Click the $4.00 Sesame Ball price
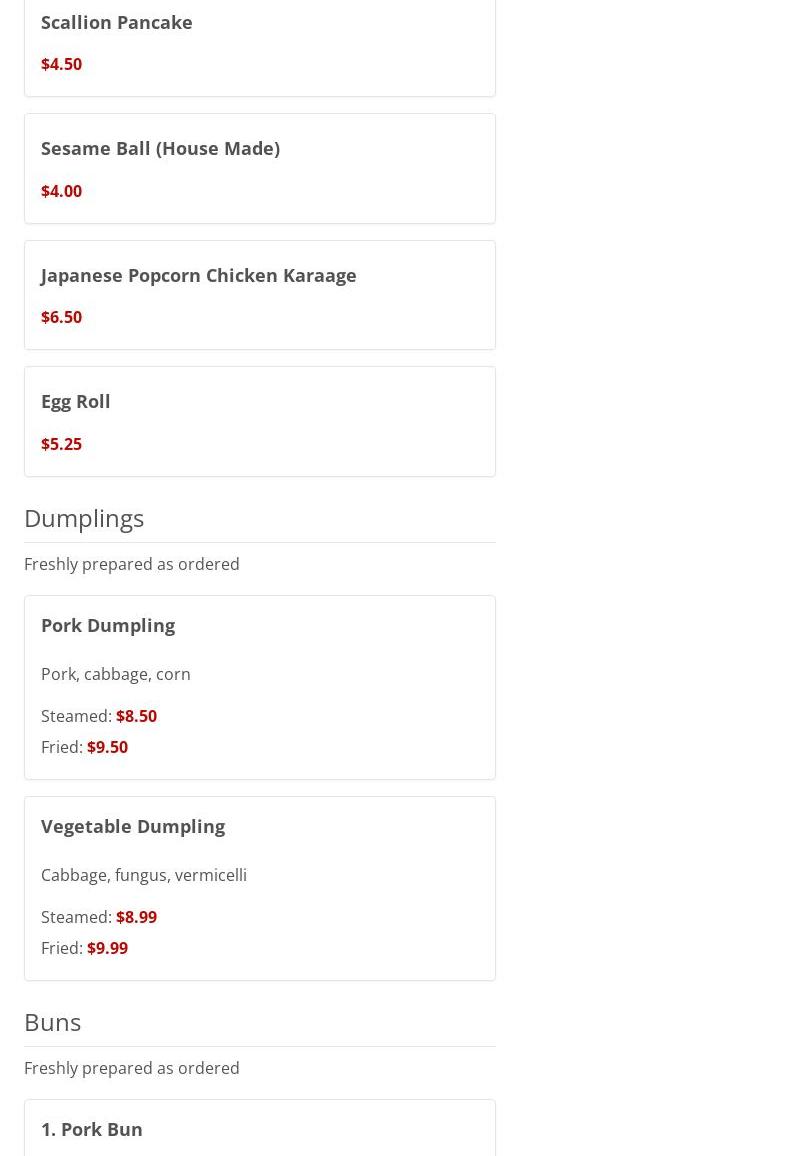The height and width of the screenshot is (1156, 785). [x=61, y=191]
